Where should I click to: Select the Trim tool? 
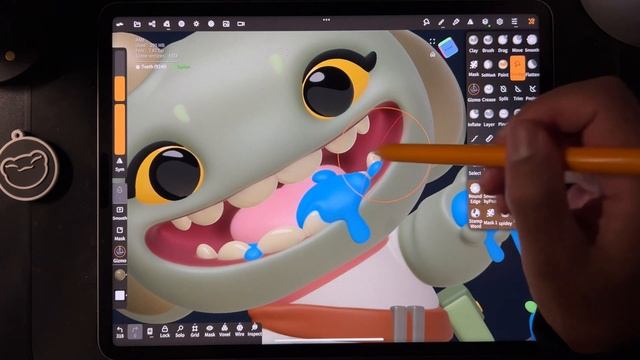pos(518,93)
